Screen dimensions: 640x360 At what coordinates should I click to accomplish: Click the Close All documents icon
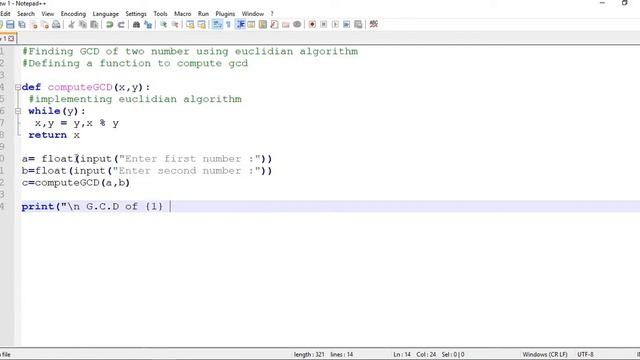45,24
